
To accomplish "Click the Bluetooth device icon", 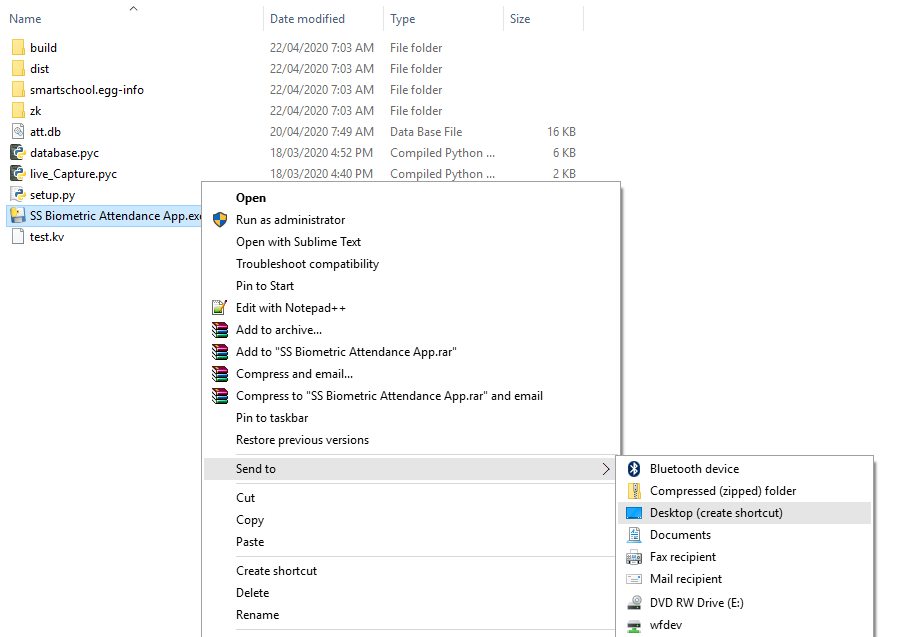I will (633, 469).
